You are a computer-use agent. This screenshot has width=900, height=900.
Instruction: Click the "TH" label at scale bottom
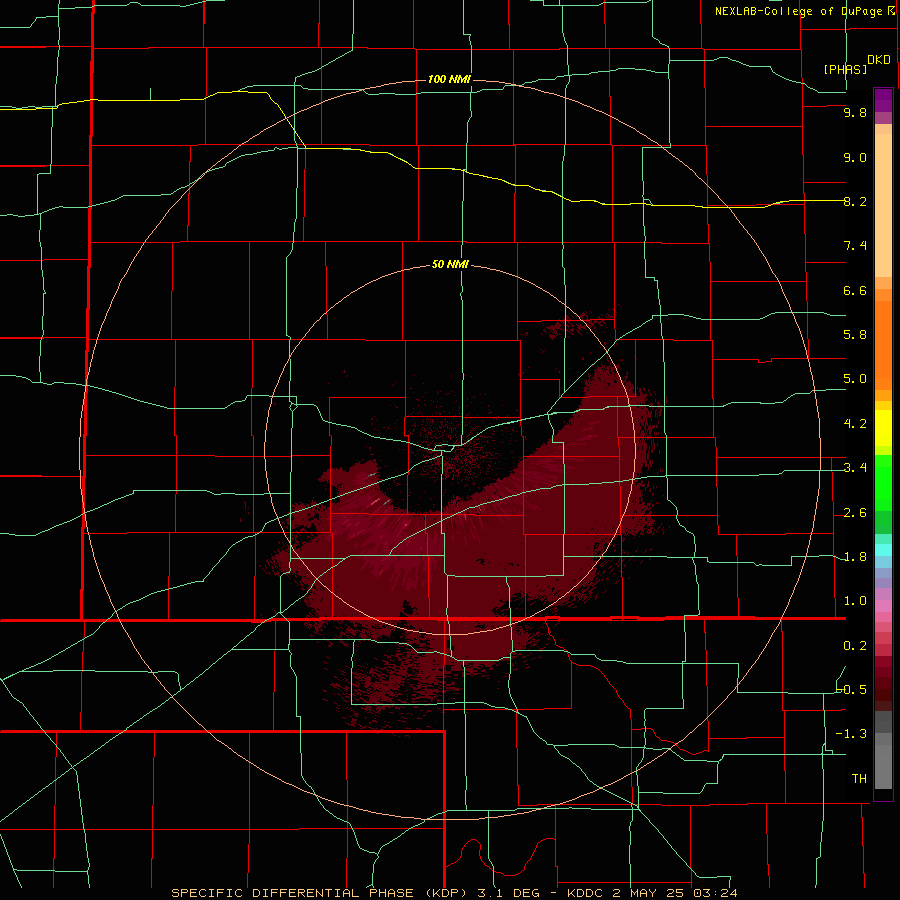859,779
